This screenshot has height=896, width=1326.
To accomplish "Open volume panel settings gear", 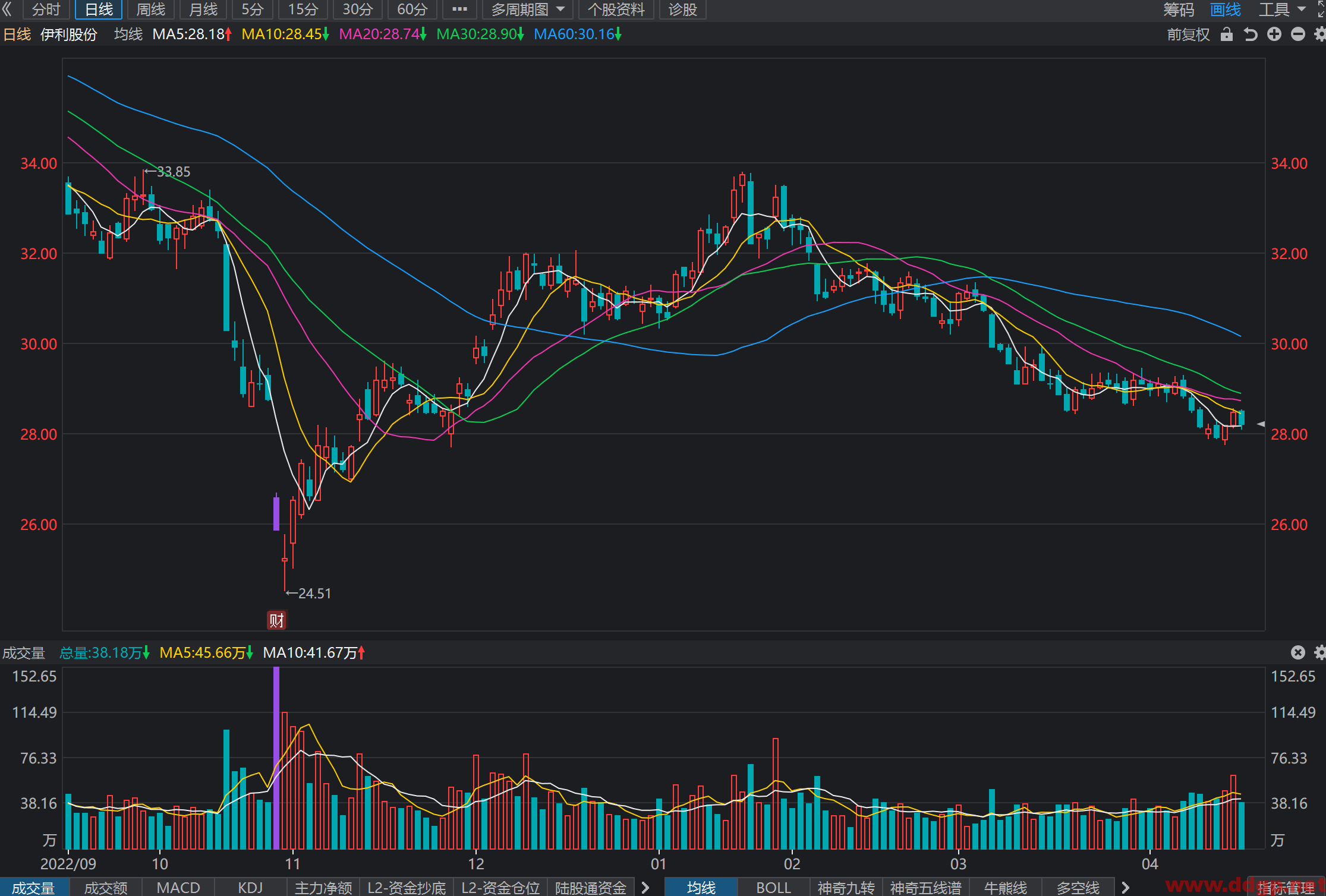I will (1320, 652).
